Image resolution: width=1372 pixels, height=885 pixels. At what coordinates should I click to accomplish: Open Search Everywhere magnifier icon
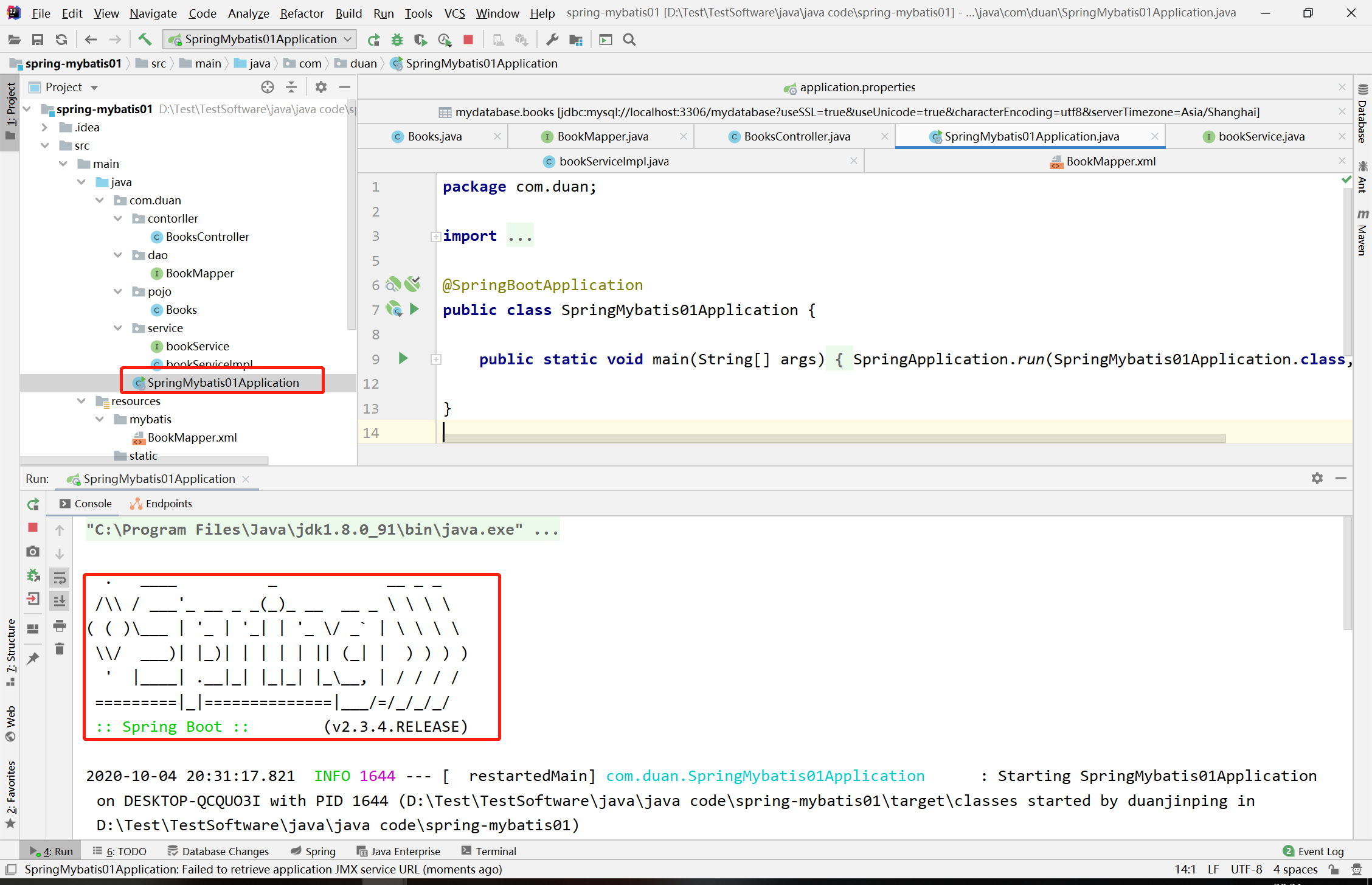(x=629, y=40)
